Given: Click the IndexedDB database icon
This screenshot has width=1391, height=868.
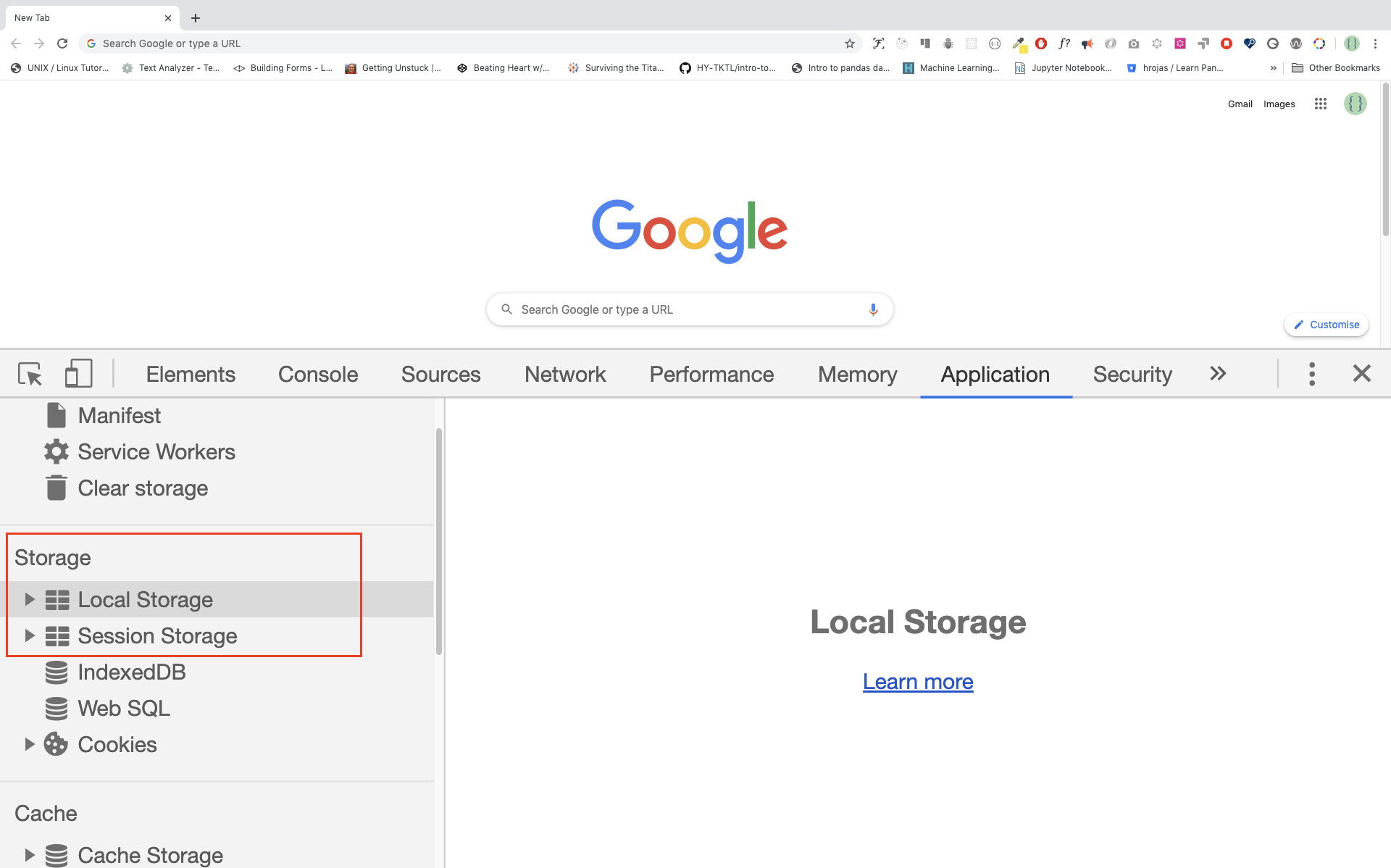Looking at the screenshot, I should point(57,671).
